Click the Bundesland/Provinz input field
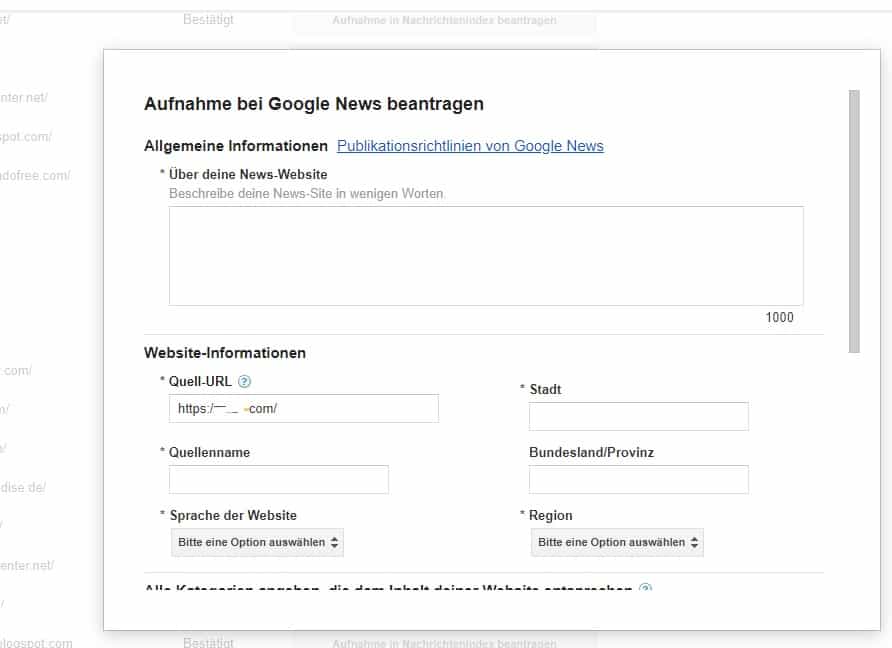Viewport: 892px width, 648px height. (x=638, y=480)
